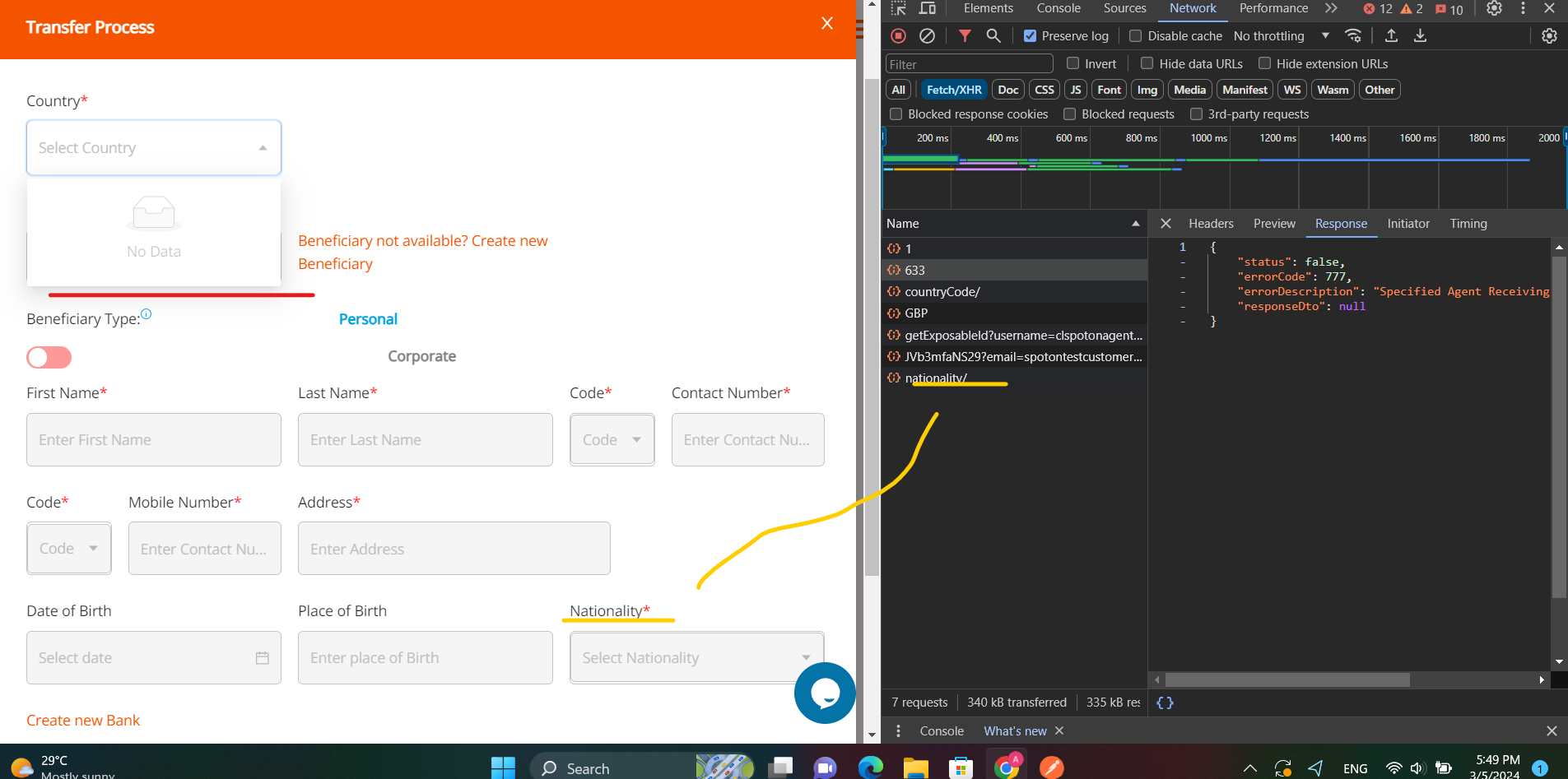Viewport: 1568px width, 779px height.
Task: Check Blocked requests checkbox
Action: pos(1069,114)
